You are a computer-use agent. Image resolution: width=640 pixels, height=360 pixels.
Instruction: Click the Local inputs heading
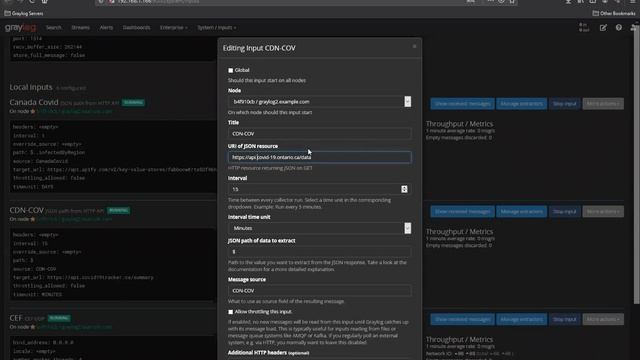[x=31, y=87]
